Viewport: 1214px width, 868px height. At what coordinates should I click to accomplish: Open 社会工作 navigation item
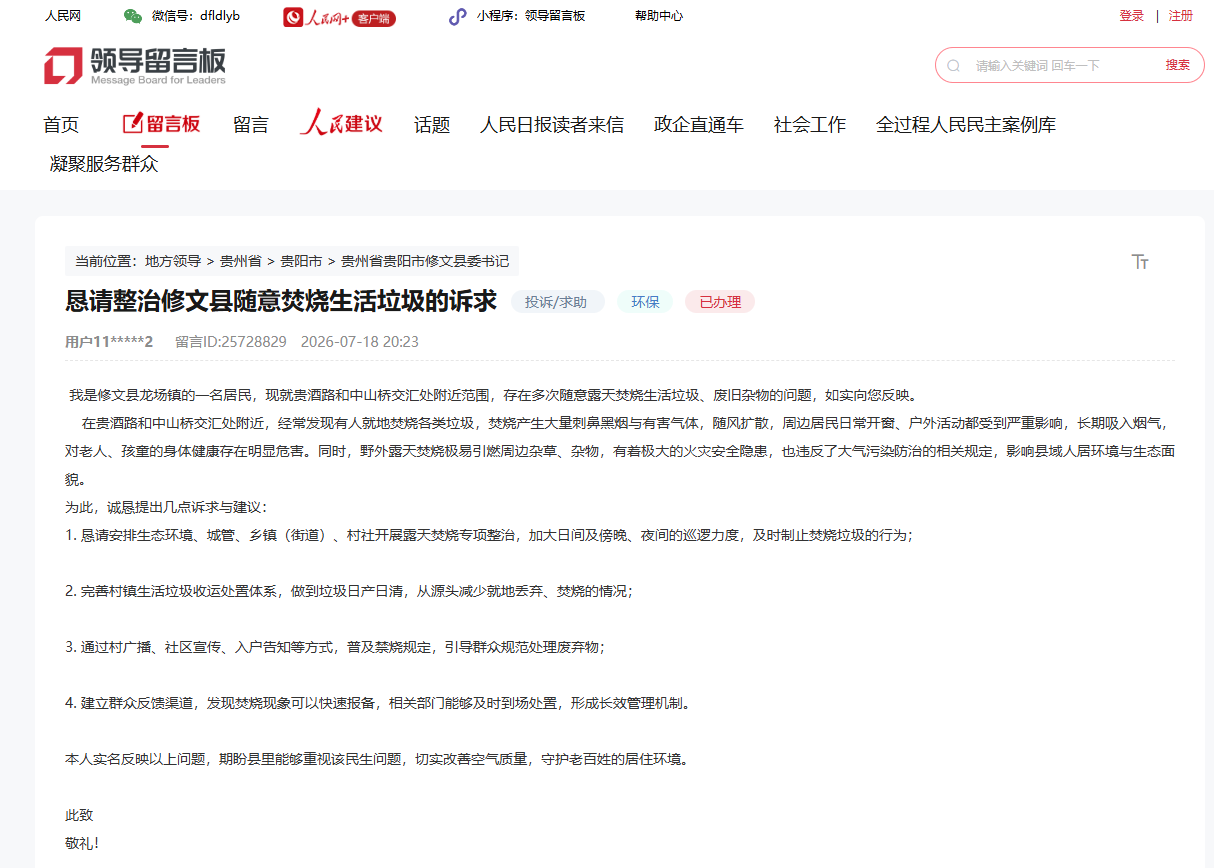810,125
